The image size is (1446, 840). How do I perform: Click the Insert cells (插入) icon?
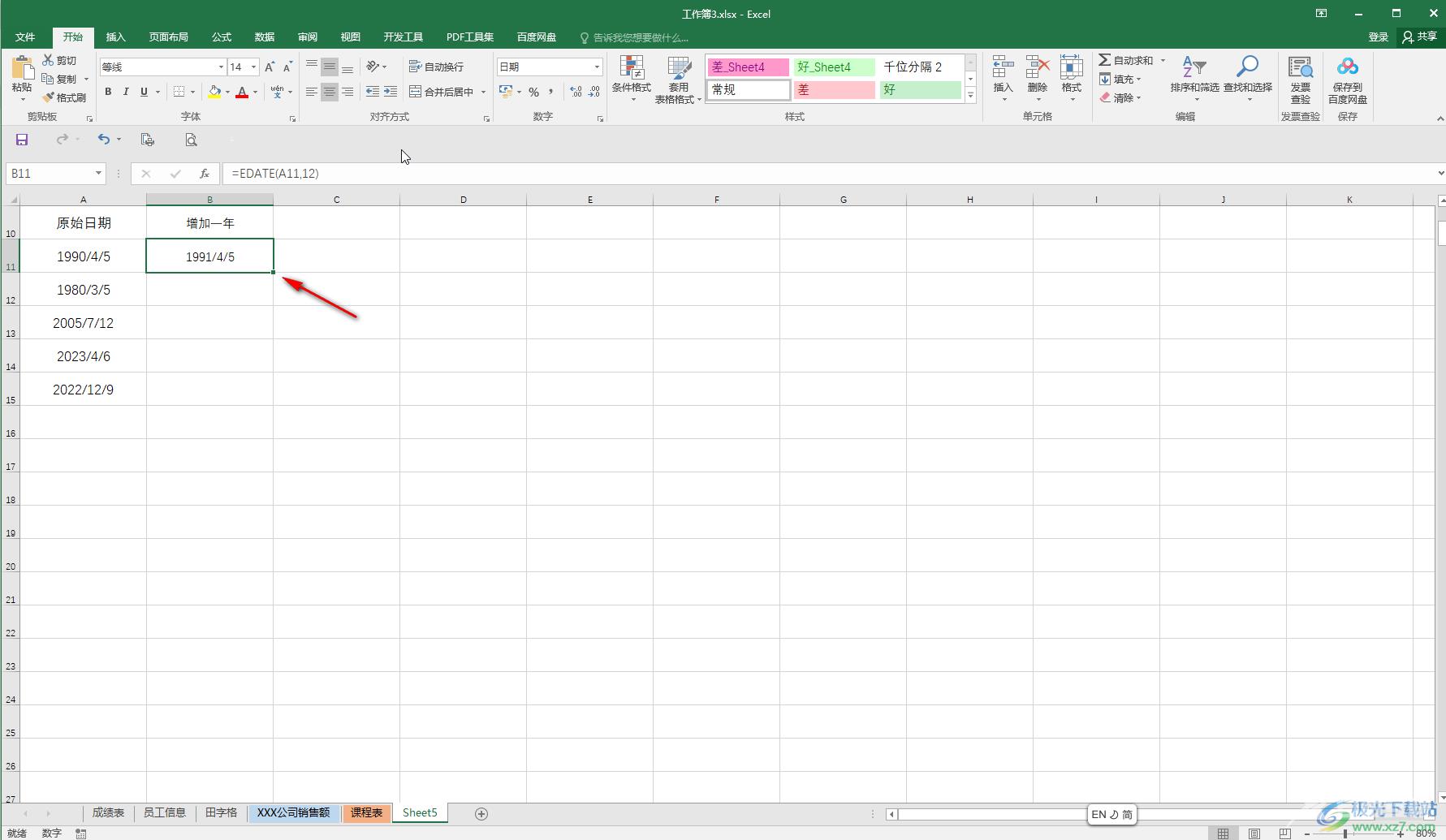1004,68
